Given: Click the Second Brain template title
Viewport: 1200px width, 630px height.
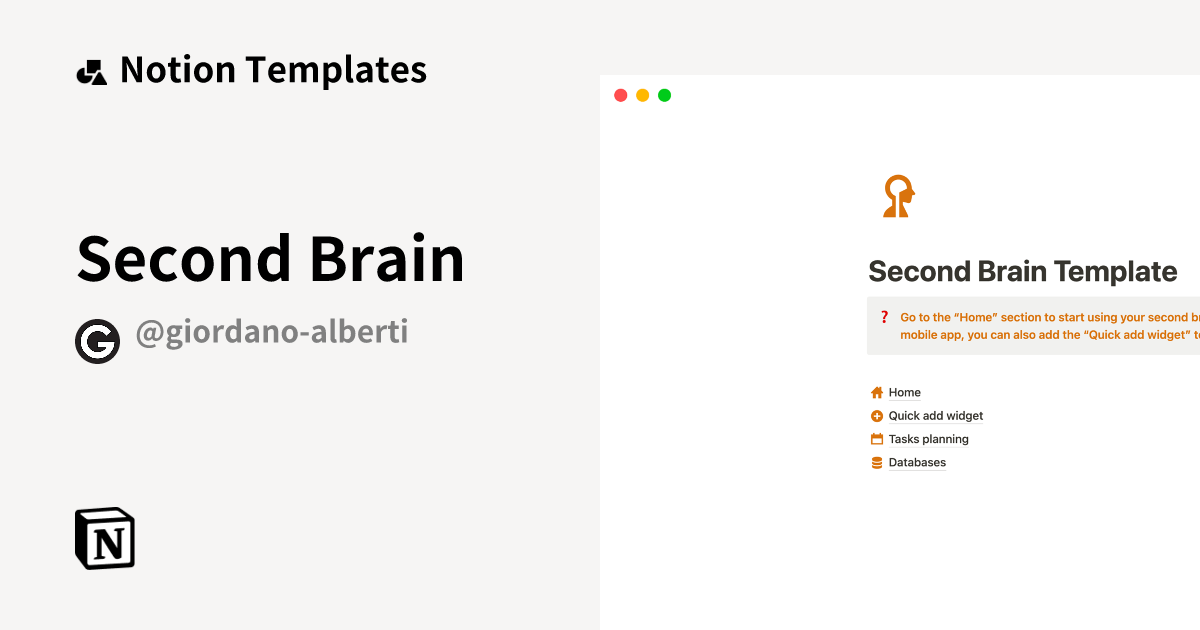Looking at the screenshot, I should pyautogui.click(x=271, y=258).
